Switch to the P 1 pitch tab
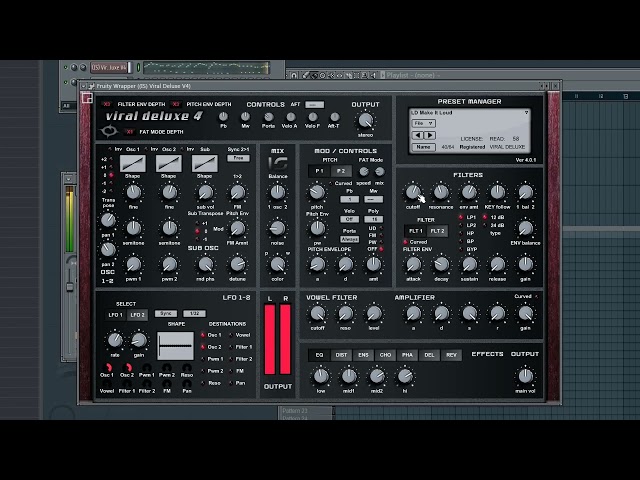This screenshot has width=640, height=480. (320, 171)
